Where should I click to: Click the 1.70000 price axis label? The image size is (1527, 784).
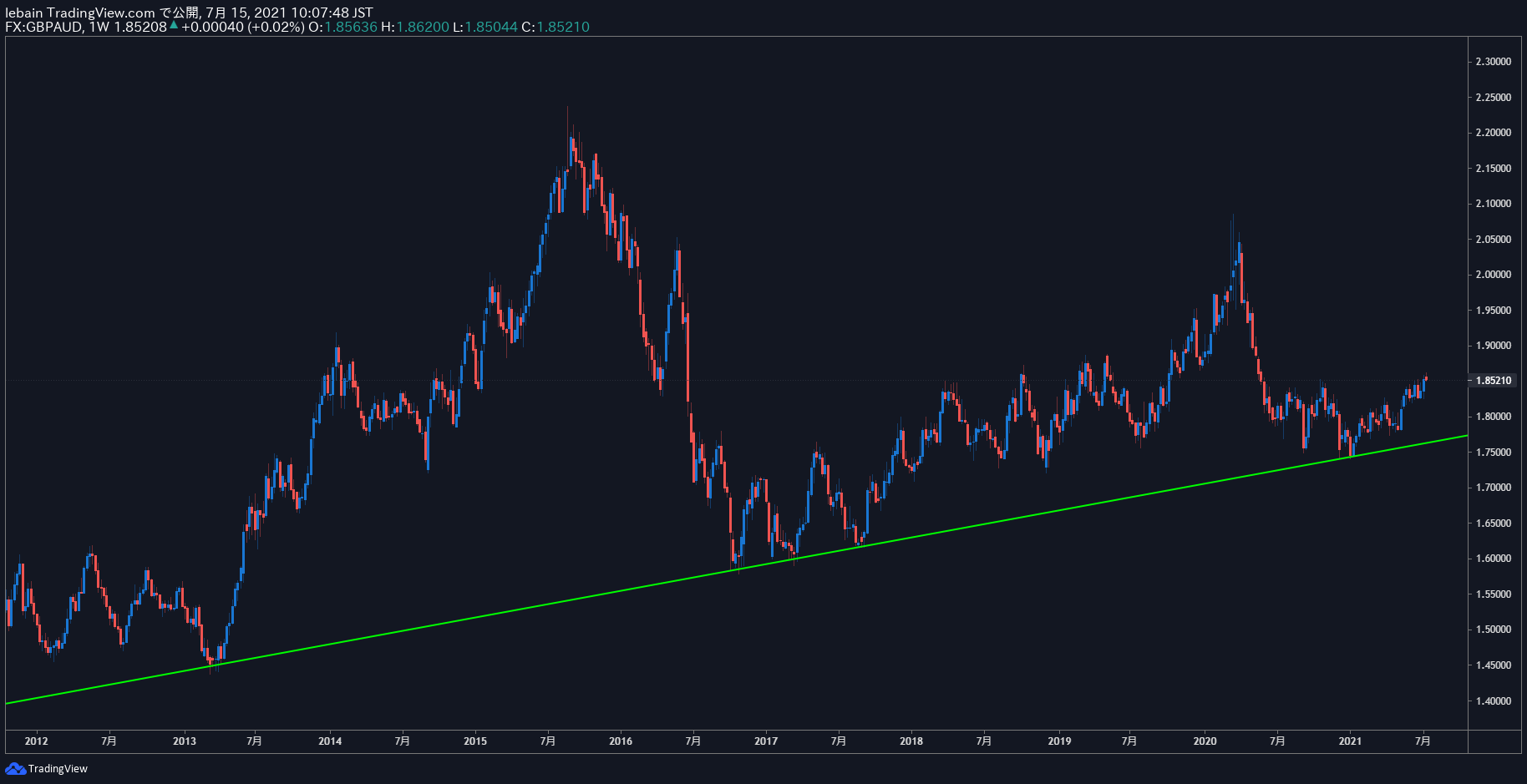click(x=1494, y=488)
